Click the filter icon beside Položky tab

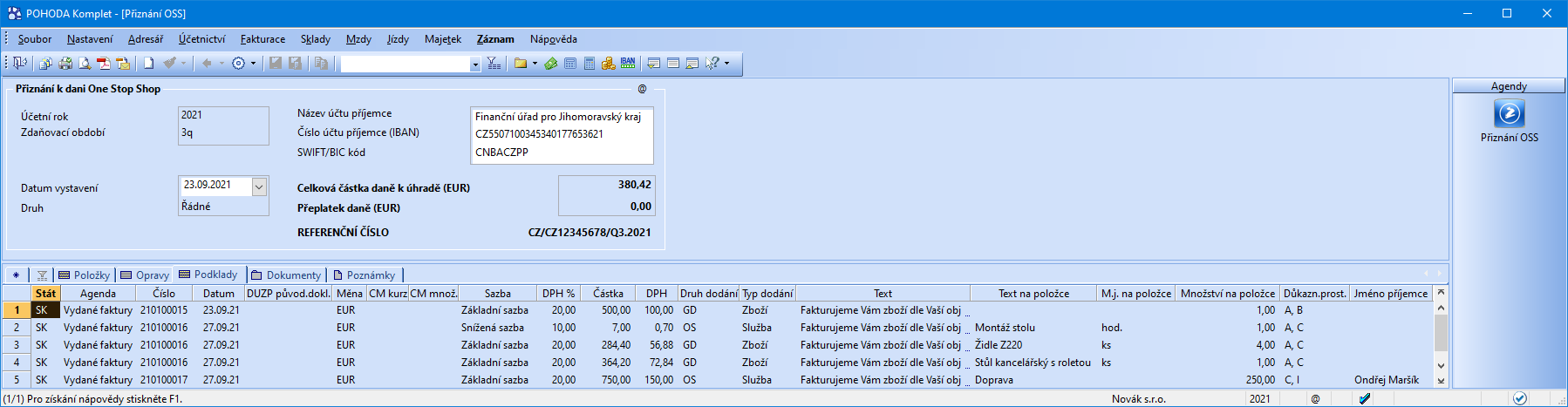coord(42,275)
